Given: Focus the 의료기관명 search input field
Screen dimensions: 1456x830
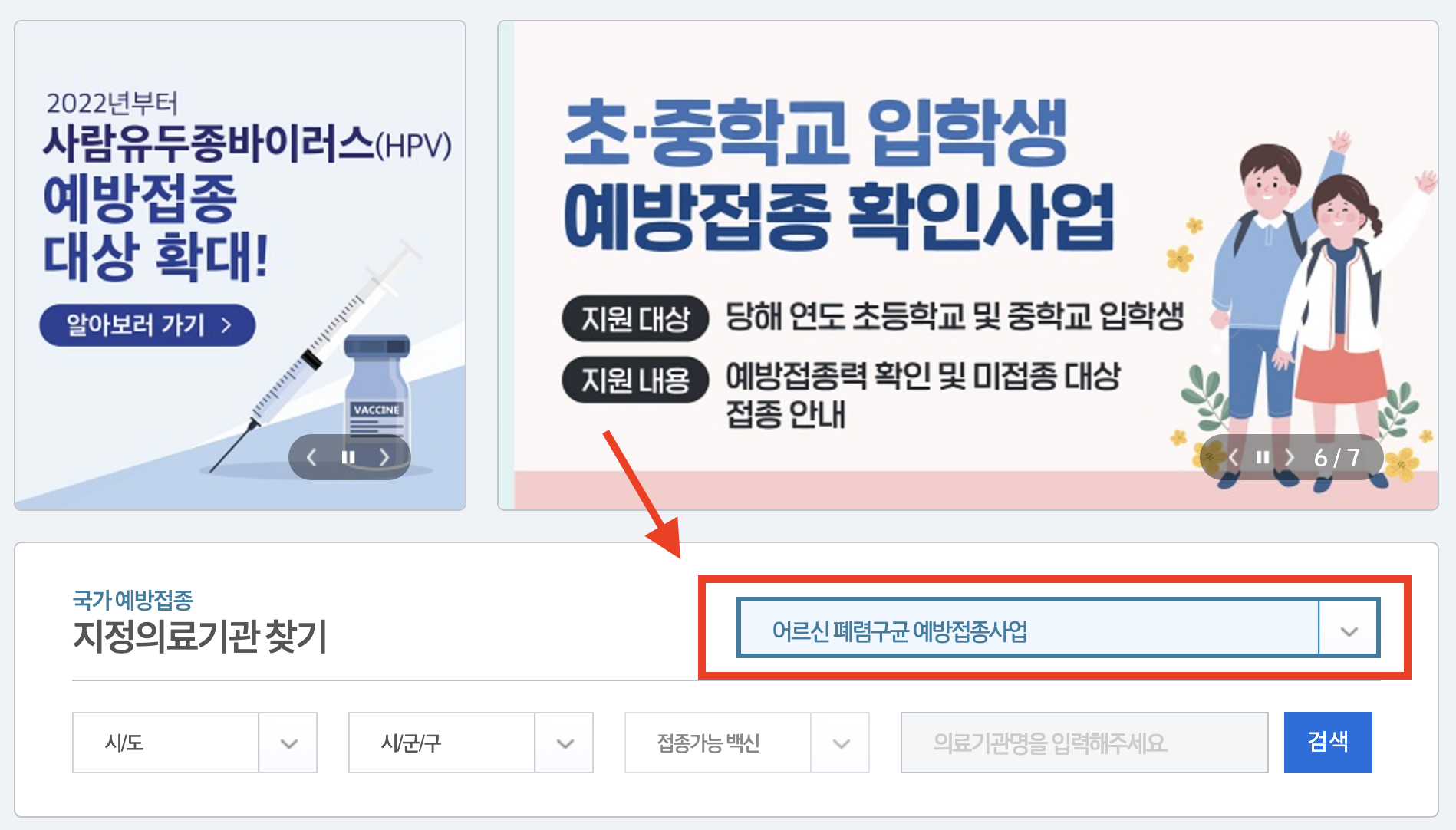Looking at the screenshot, I should point(1084,743).
